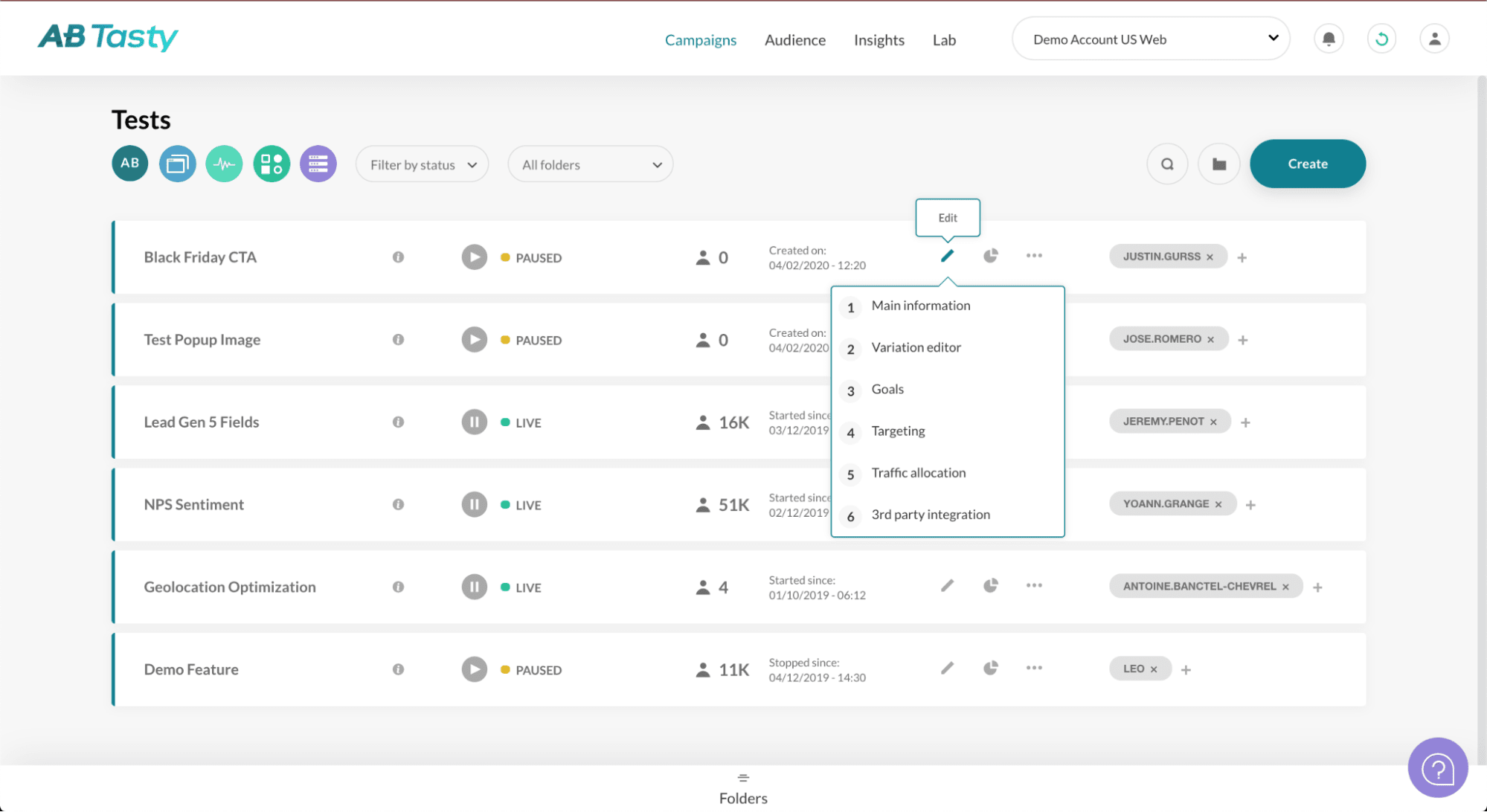Select the pulse-shaped personalization filter icon
The height and width of the screenshot is (812, 1487).
[x=224, y=164]
